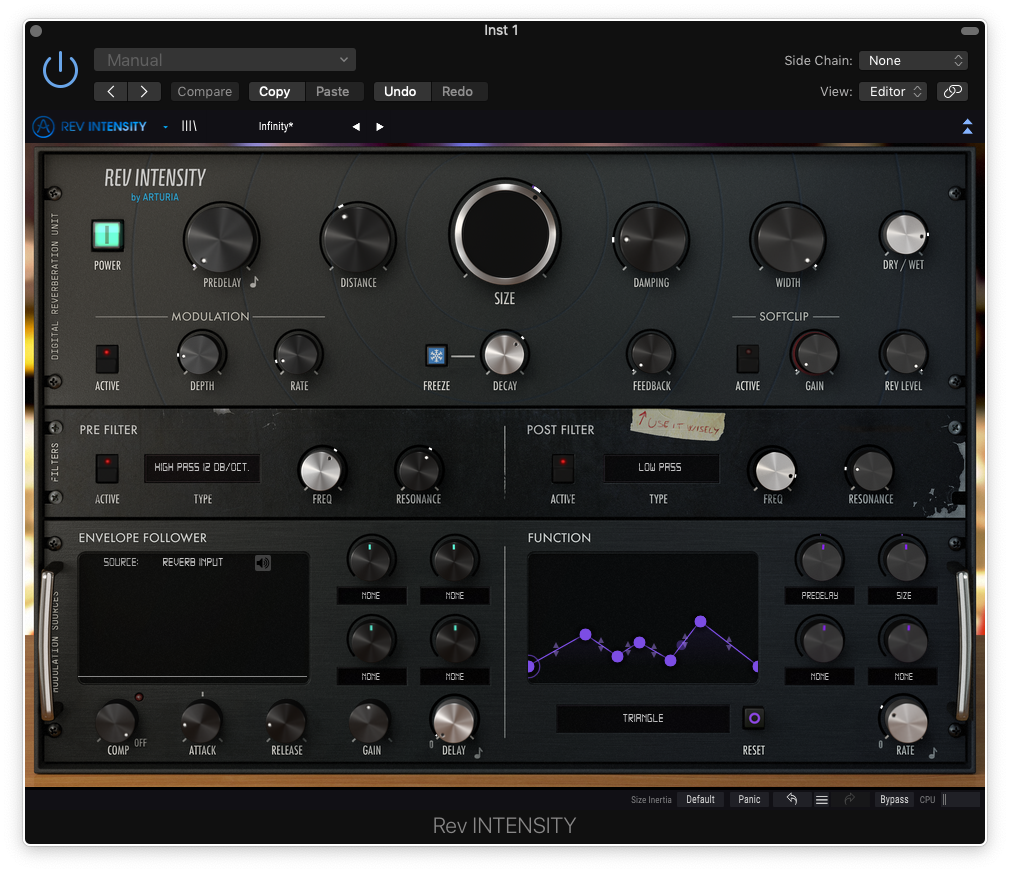The height and width of the screenshot is (873, 1010).
Task: Click the DAMPING knob
Action: pyautogui.click(x=651, y=239)
